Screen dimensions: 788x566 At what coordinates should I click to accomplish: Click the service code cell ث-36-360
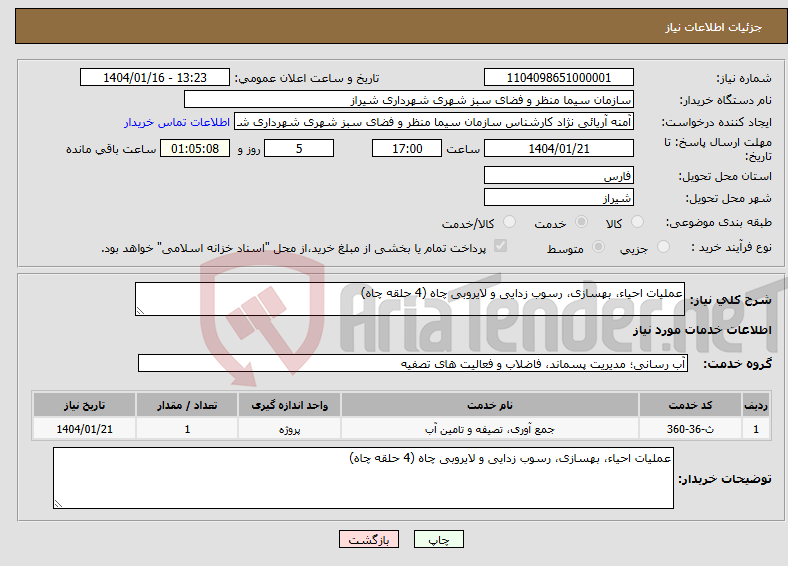pyautogui.click(x=690, y=429)
